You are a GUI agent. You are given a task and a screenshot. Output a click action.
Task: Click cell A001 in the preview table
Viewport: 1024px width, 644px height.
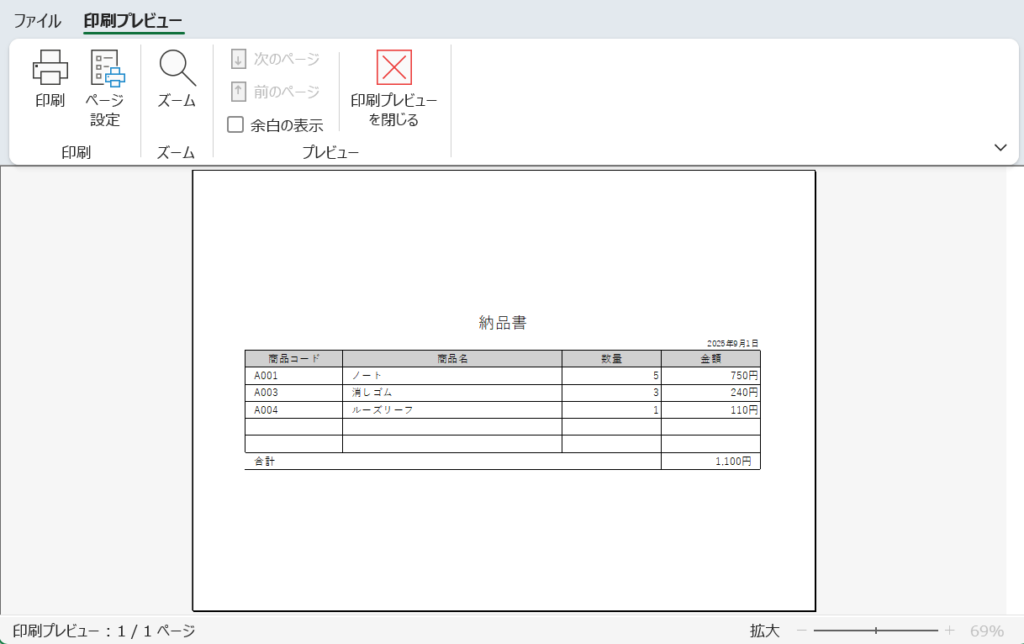coord(294,376)
